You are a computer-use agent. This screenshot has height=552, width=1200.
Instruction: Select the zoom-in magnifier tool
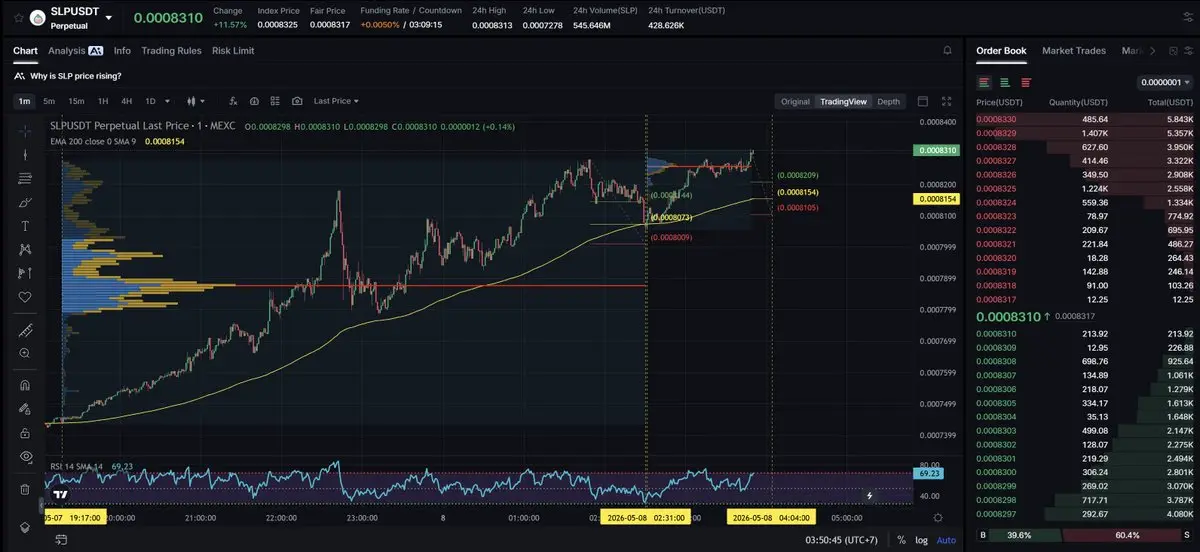pyautogui.click(x=25, y=353)
